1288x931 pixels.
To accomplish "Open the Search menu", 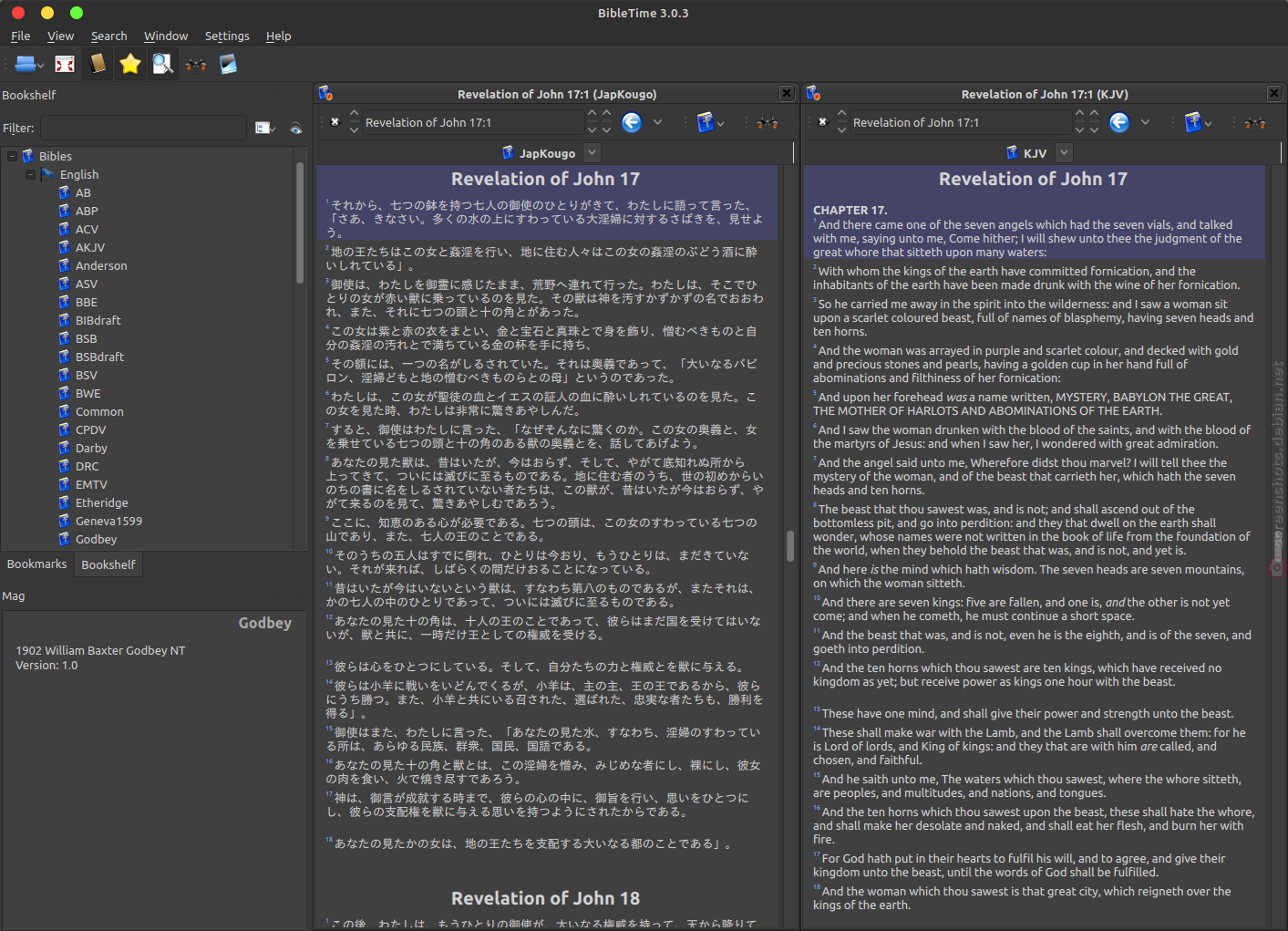I will click(x=108, y=36).
